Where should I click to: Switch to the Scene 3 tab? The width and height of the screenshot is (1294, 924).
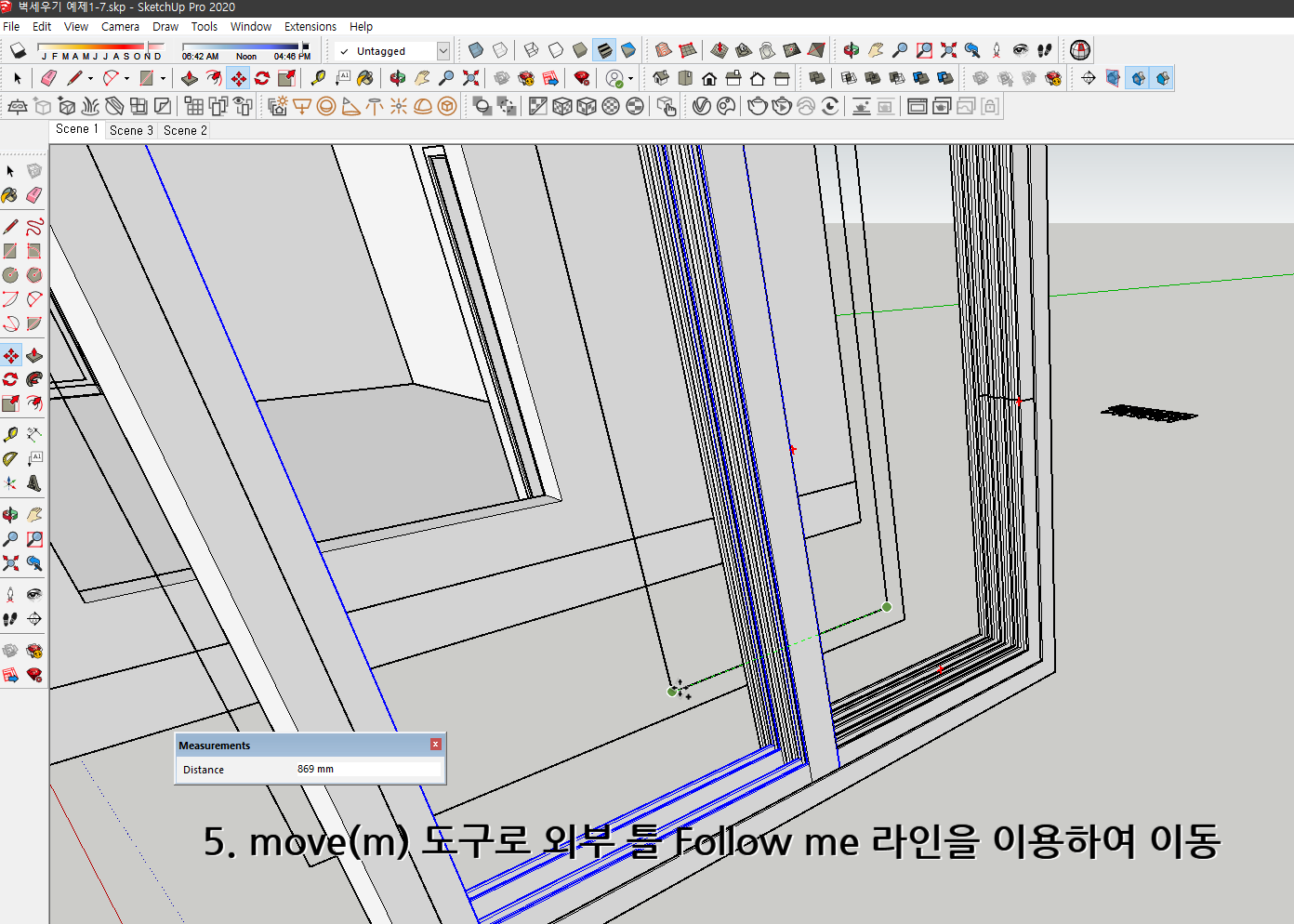pos(131,130)
